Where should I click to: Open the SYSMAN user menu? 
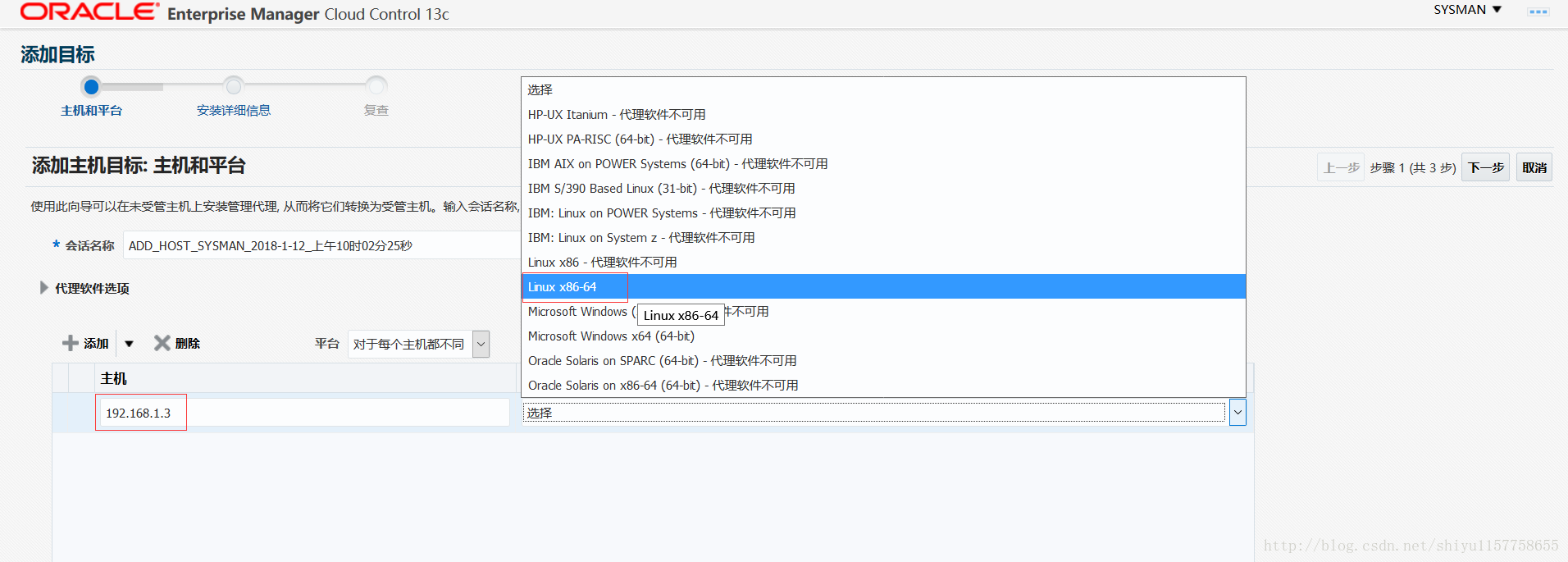pos(1467,10)
